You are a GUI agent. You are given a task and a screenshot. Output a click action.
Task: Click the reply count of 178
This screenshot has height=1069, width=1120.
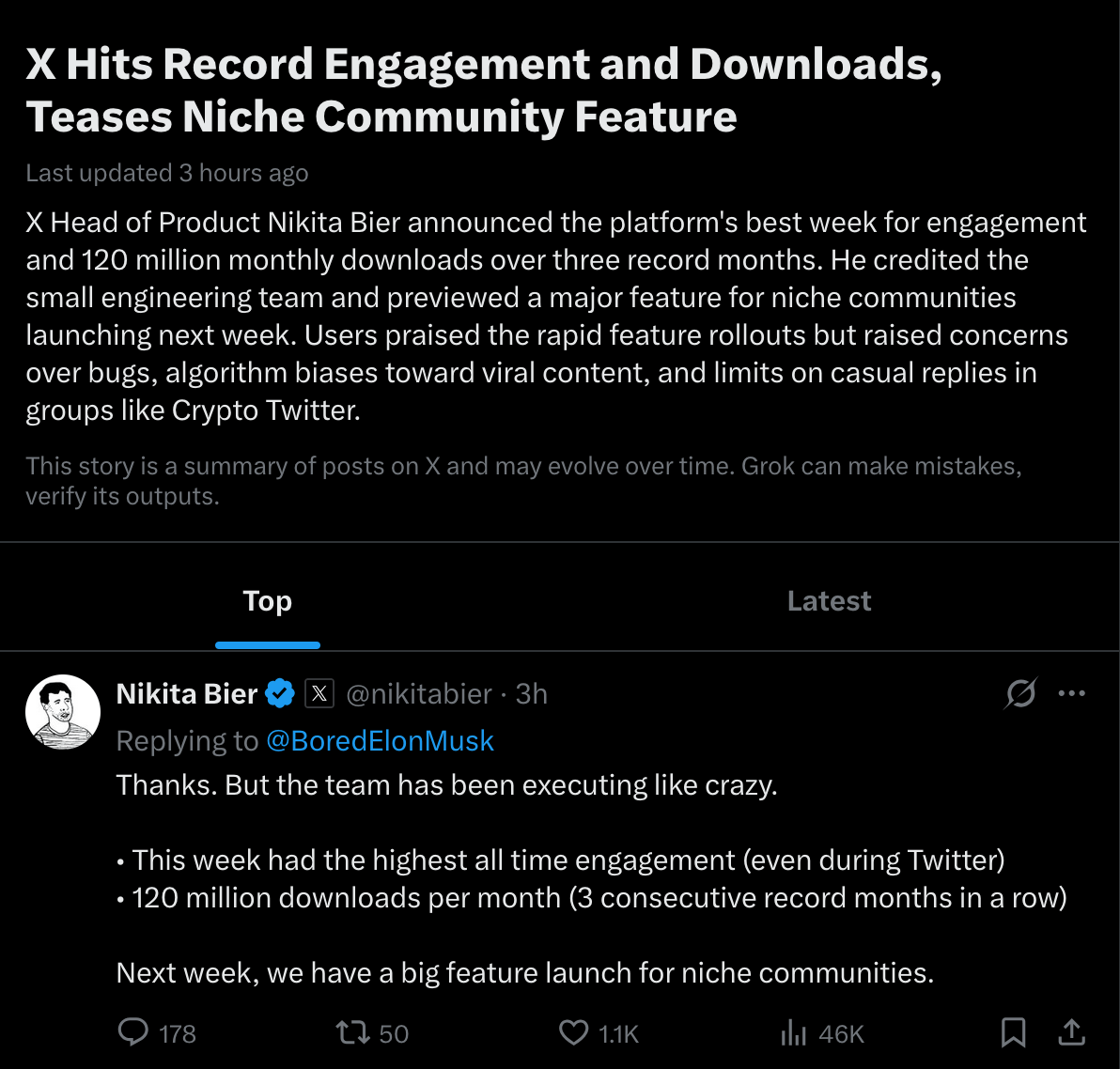click(x=175, y=1032)
